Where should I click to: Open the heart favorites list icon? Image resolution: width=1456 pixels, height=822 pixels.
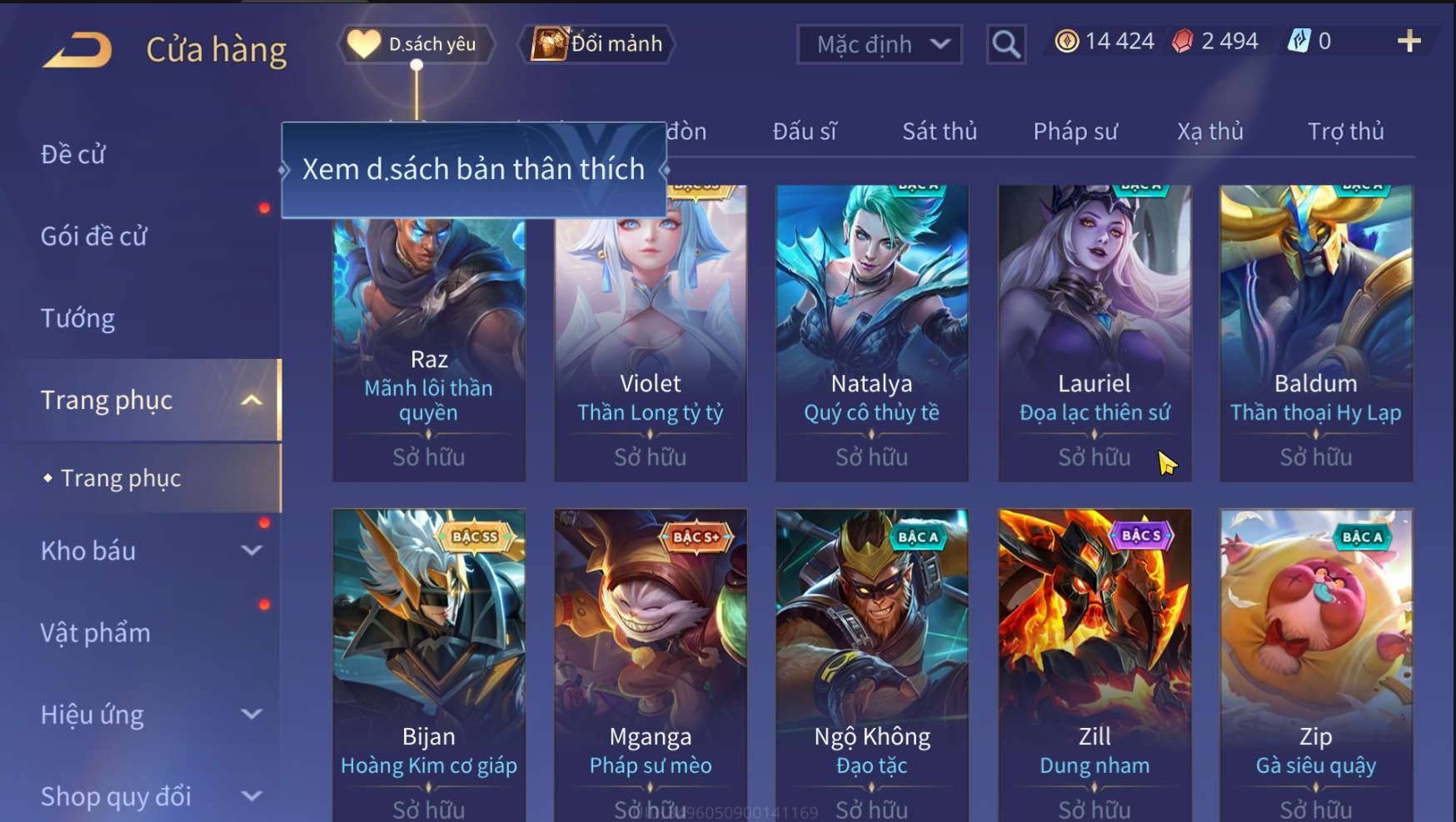[x=363, y=43]
